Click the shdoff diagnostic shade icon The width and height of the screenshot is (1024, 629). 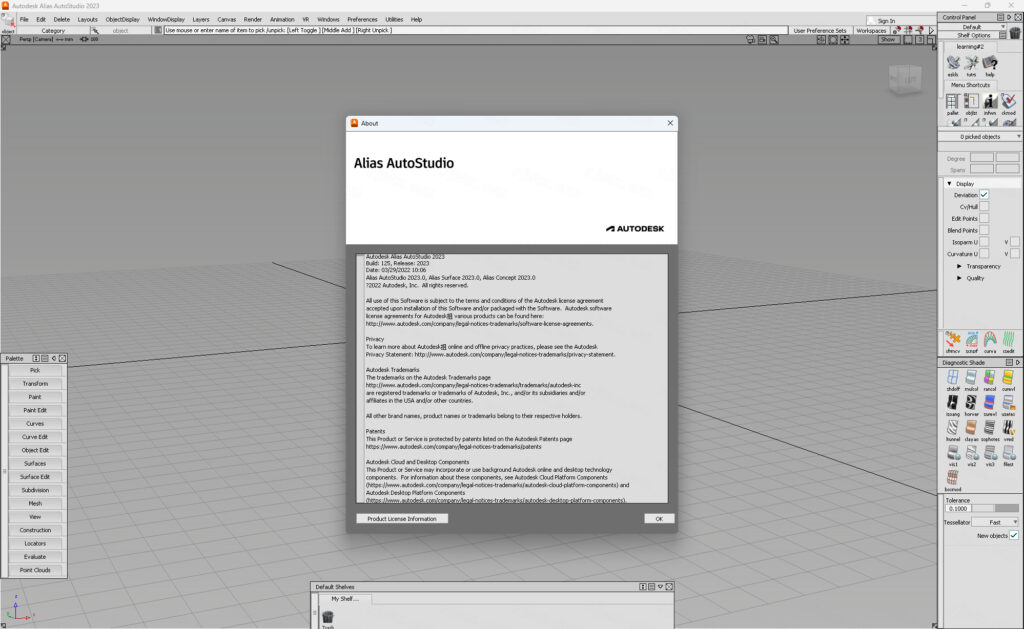tap(953, 377)
